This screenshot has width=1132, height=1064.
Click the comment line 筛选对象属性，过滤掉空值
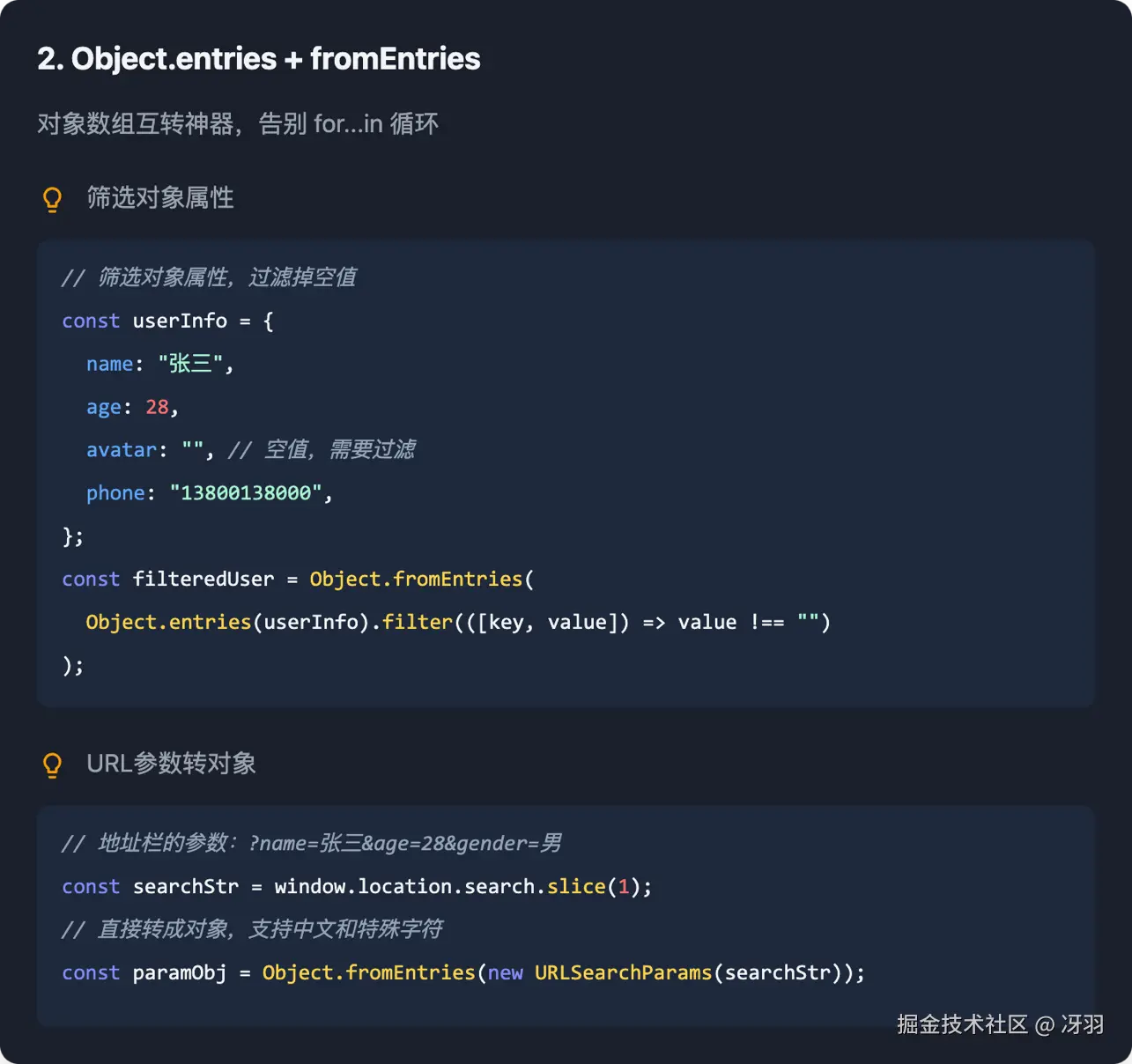(209, 277)
